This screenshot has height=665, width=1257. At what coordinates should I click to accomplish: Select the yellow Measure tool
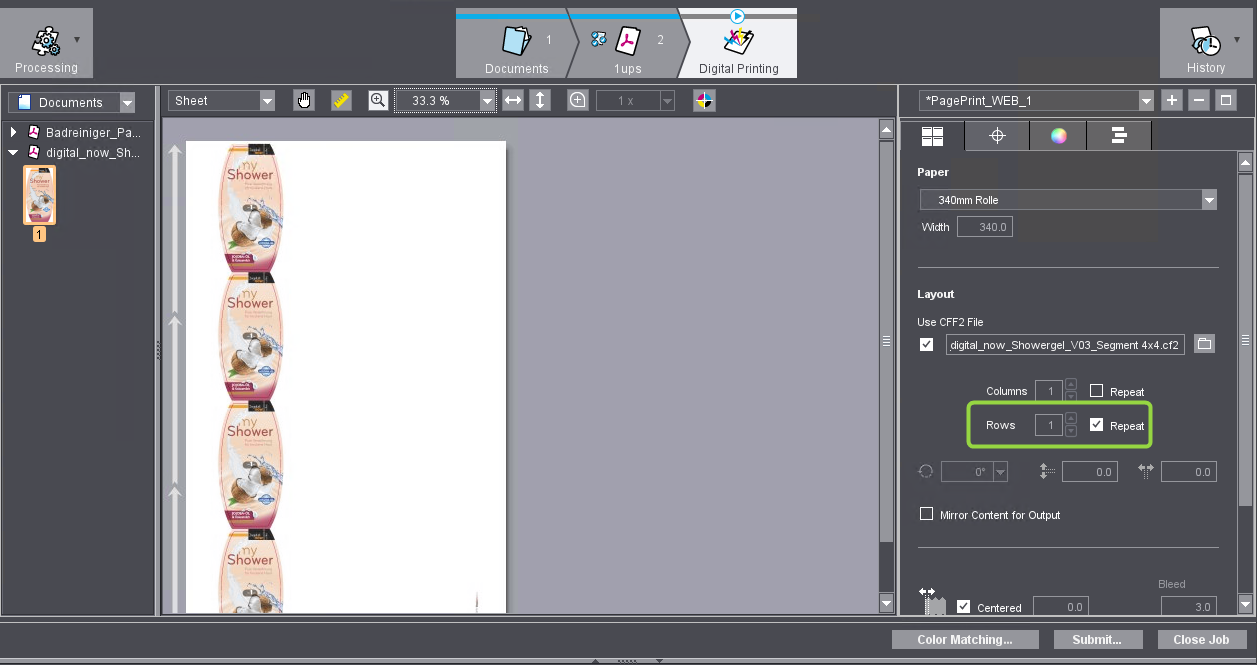coord(341,100)
